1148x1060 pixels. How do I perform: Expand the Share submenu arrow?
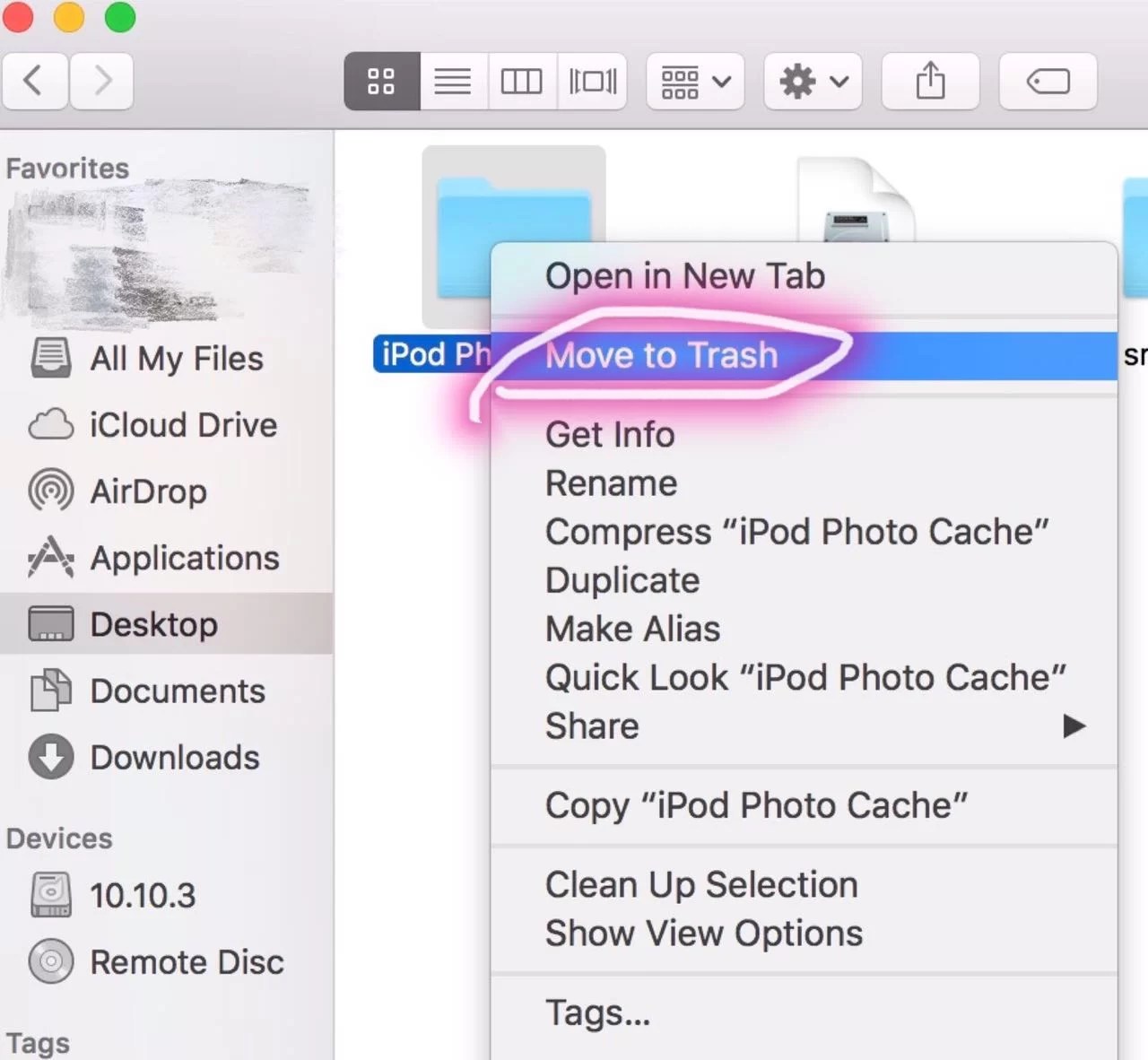pos(1073,726)
